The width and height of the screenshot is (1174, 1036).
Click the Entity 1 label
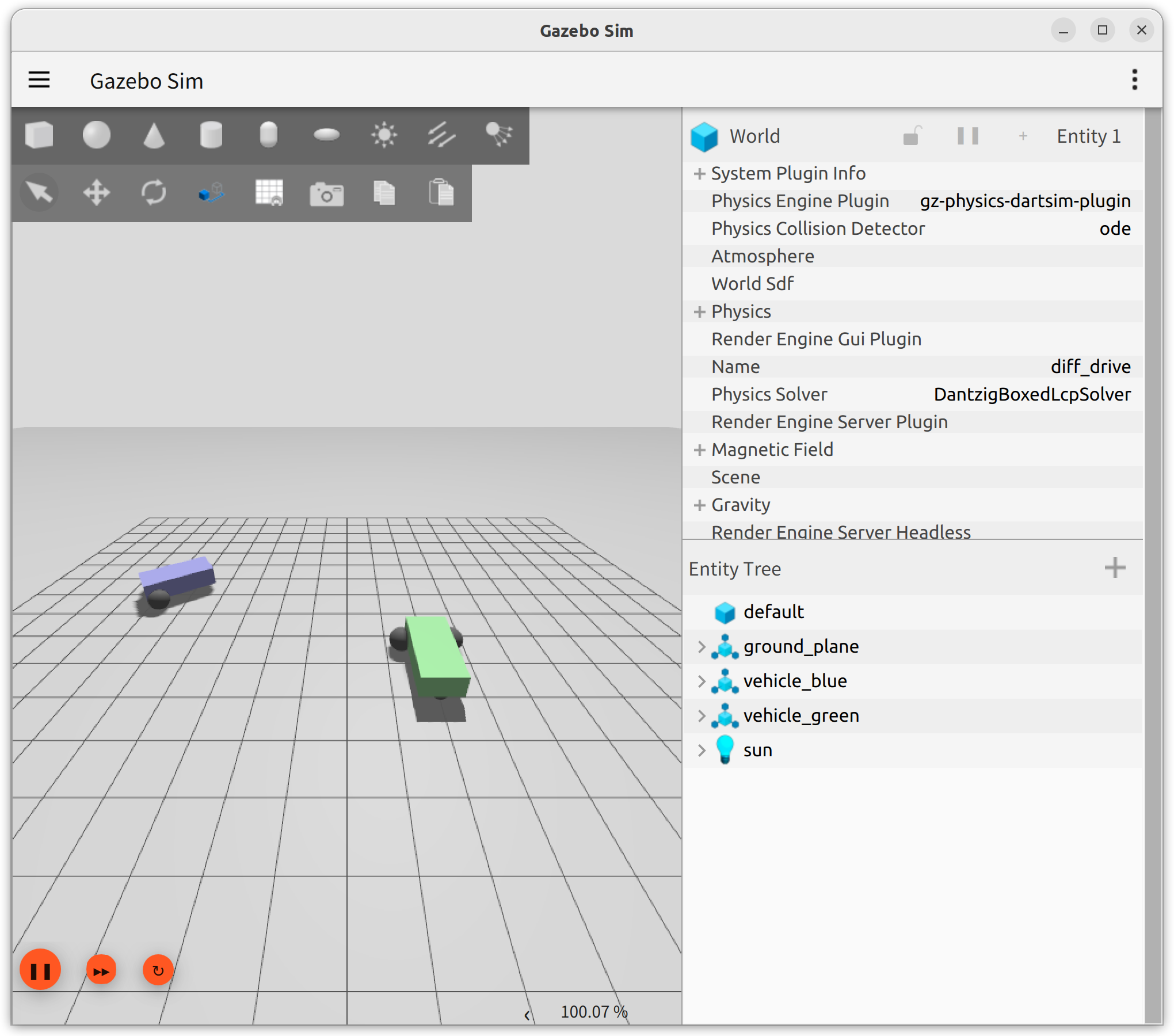(x=1089, y=136)
